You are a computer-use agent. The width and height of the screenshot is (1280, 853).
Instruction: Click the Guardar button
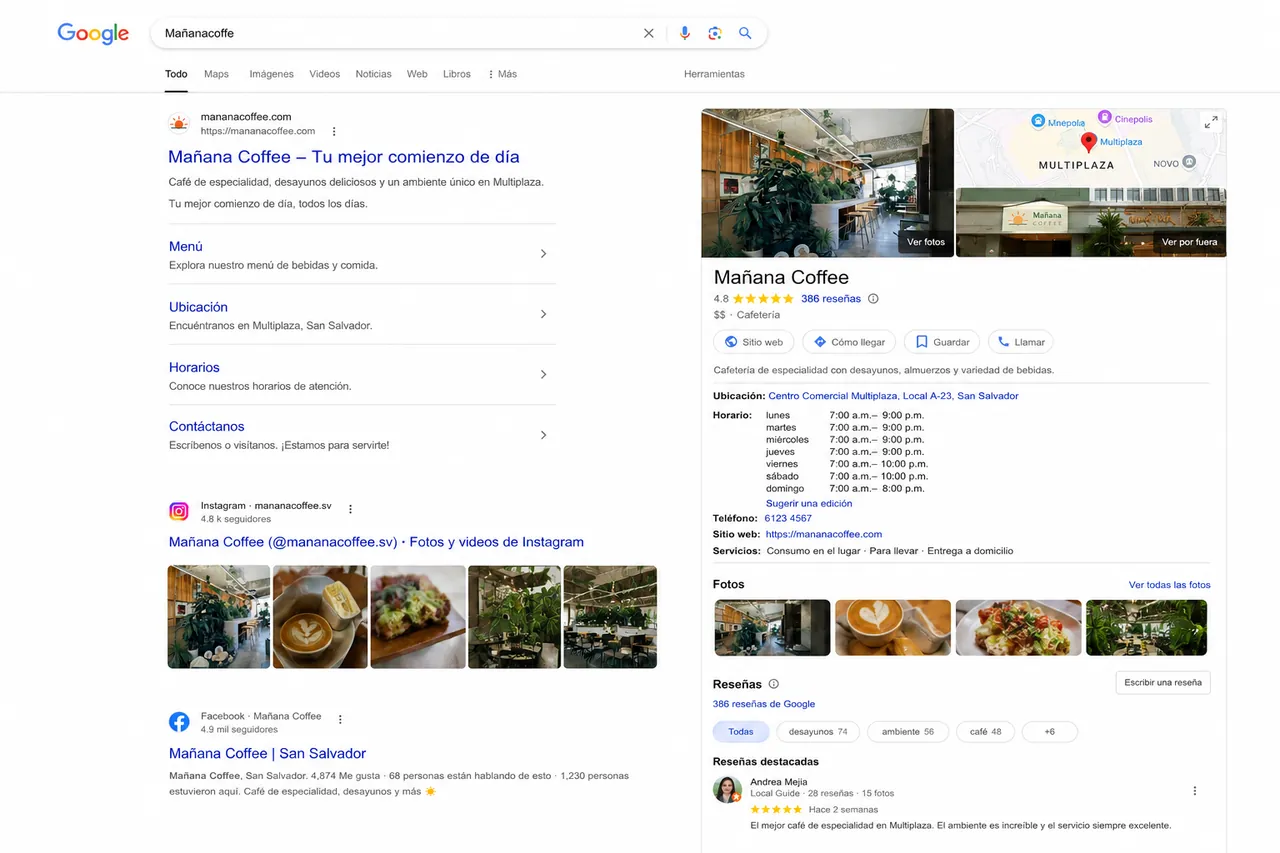(942, 342)
